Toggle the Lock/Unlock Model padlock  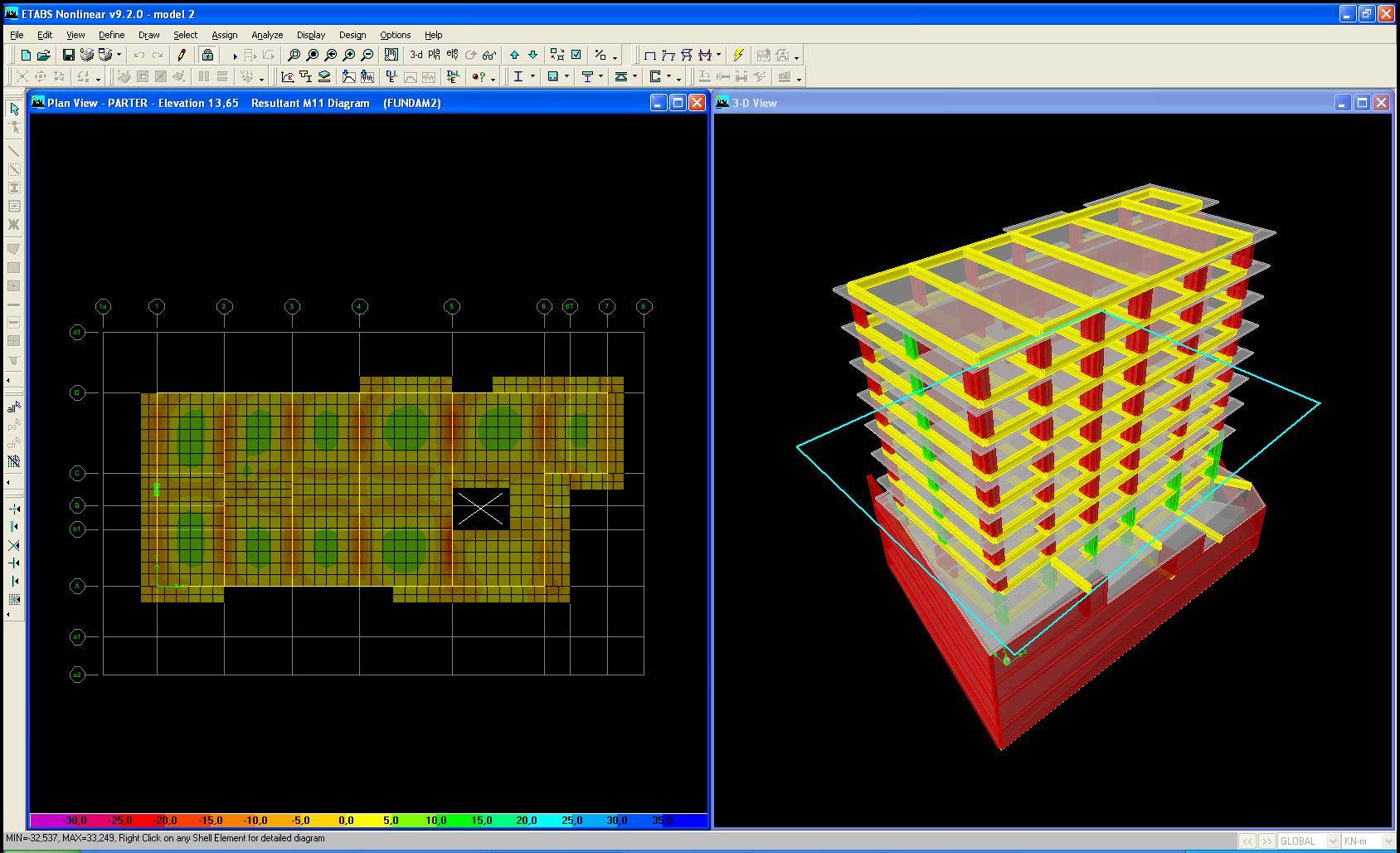click(x=207, y=56)
